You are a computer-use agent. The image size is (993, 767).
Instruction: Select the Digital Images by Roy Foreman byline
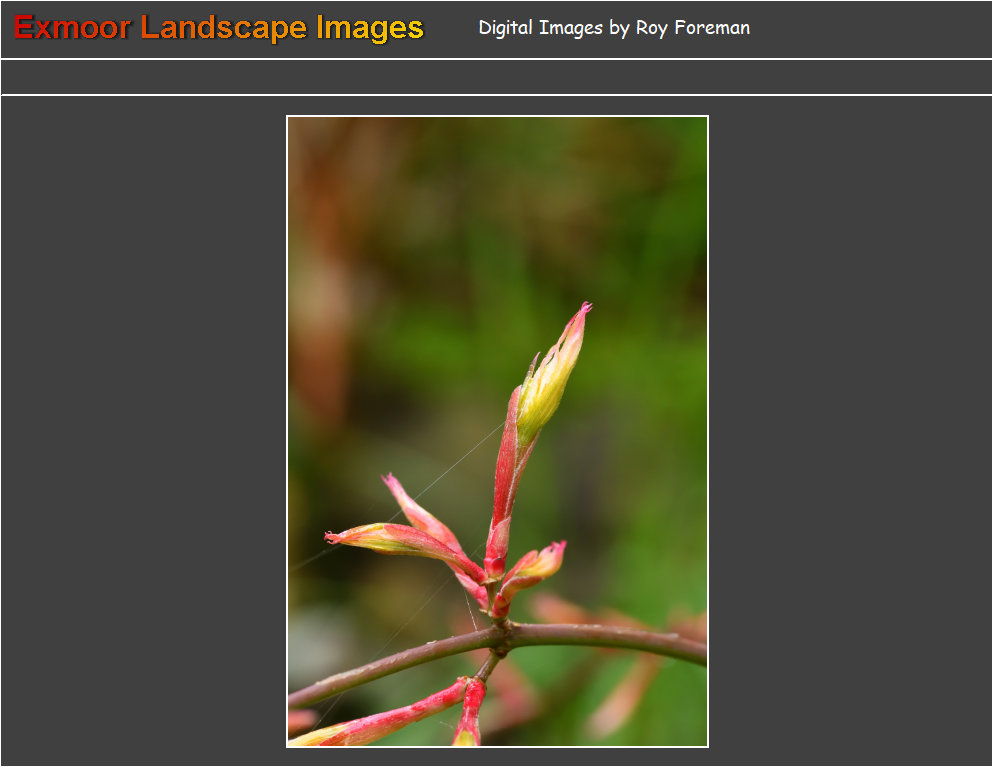point(614,28)
